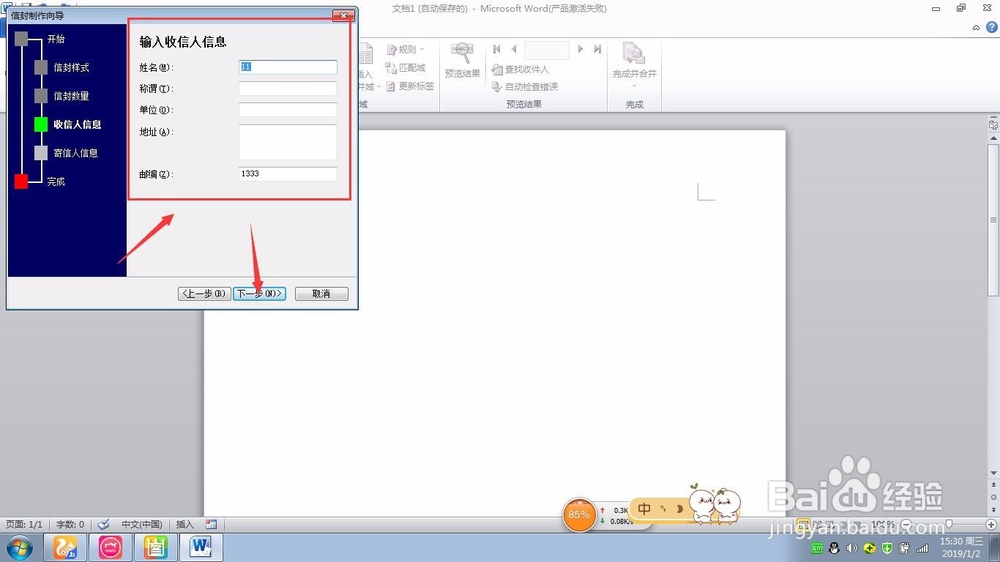Select the 完成 step in wizard sidebar
The width and height of the screenshot is (1000, 562).
[55, 182]
